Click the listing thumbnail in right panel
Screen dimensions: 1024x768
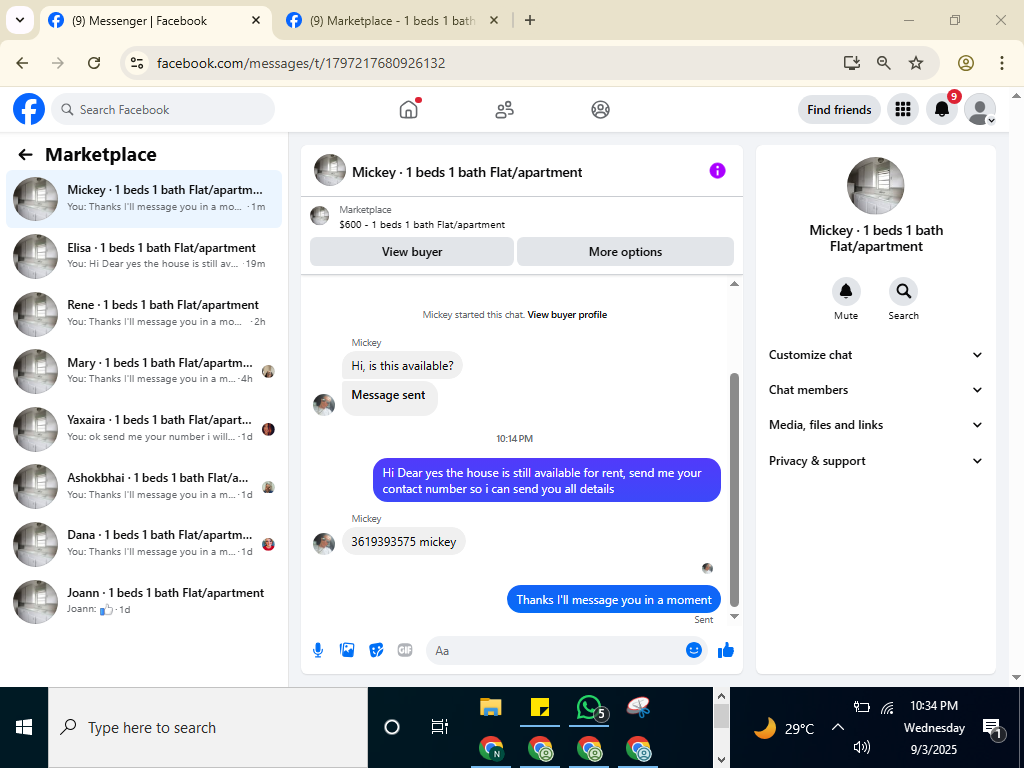(875, 185)
